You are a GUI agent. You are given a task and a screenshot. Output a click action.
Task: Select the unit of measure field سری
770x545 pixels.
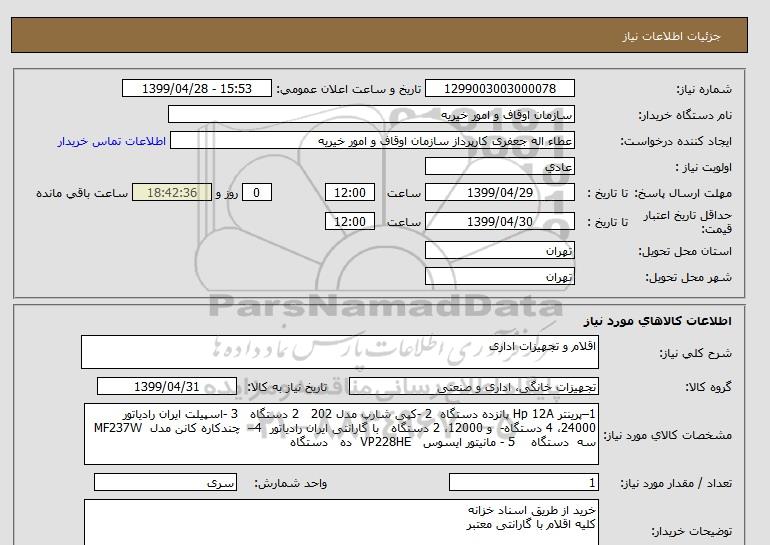(x=165, y=483)
